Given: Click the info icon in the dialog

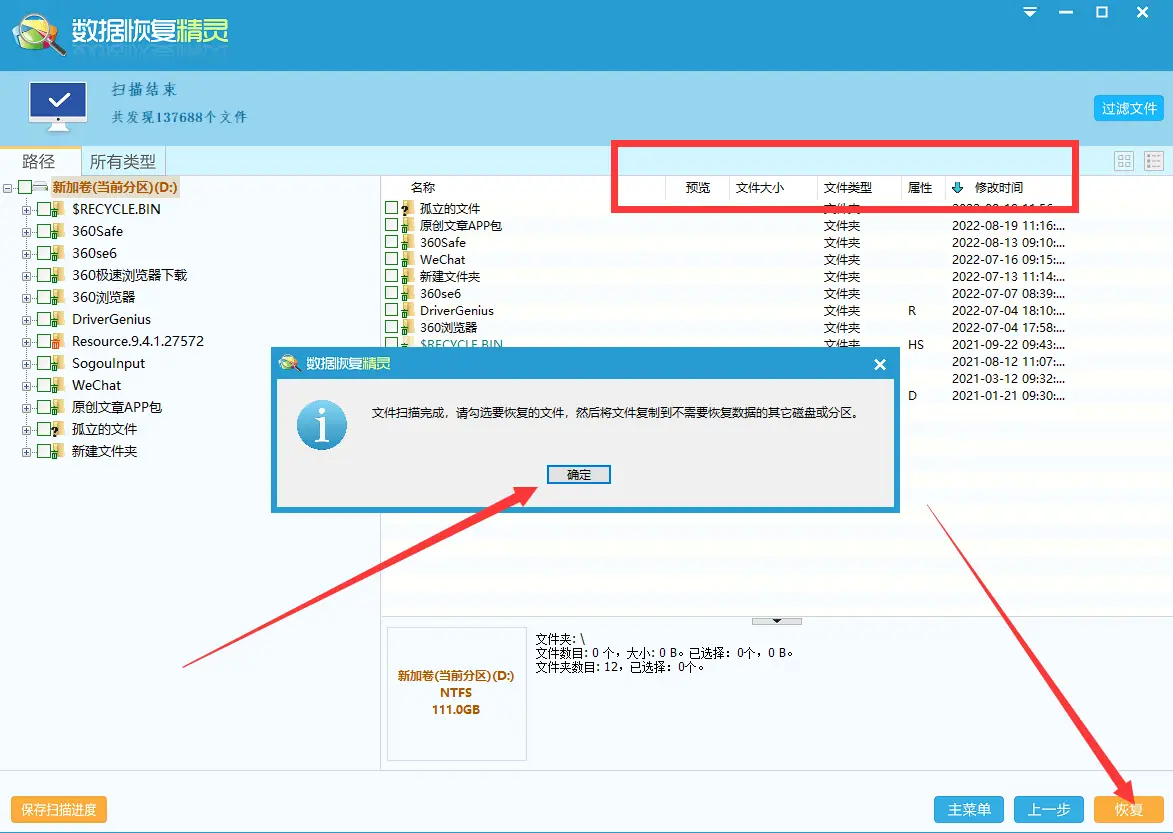Looking at the screenshot, I should pyautogui.click(x=321, y=424).
